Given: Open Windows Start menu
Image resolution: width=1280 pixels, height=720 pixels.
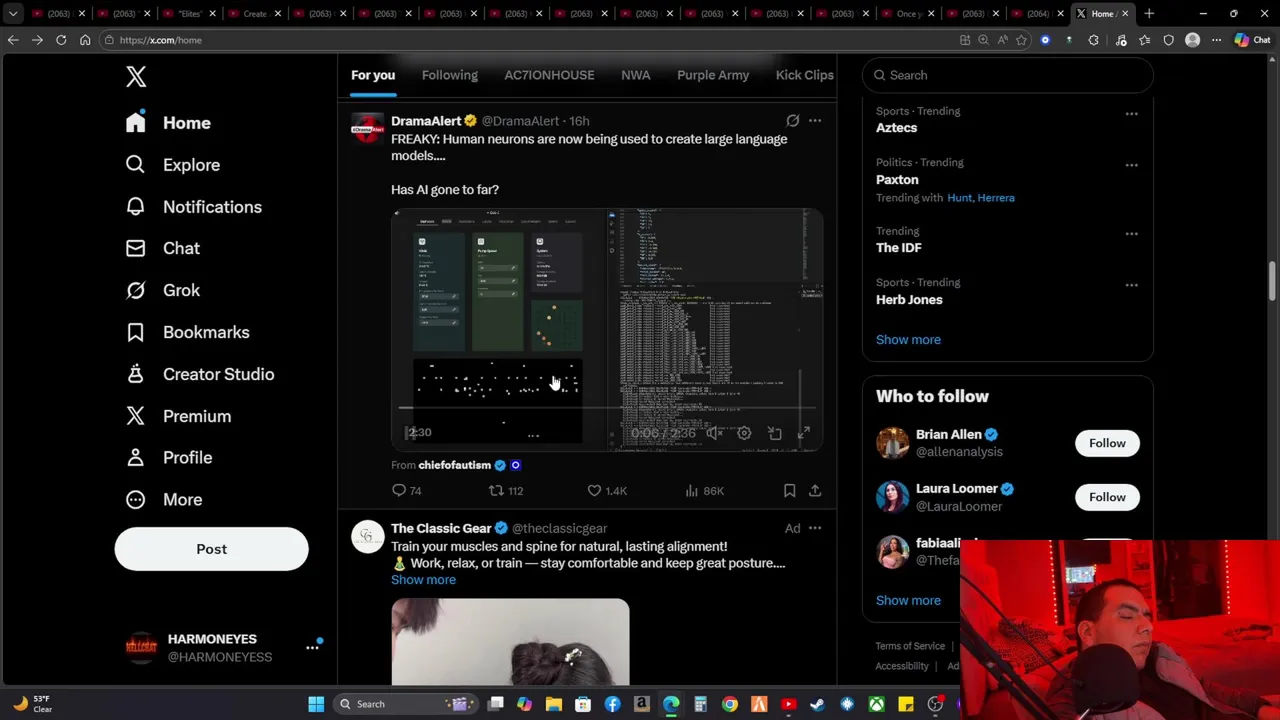Looking at the screenshot, I should [x=316, y=704].
